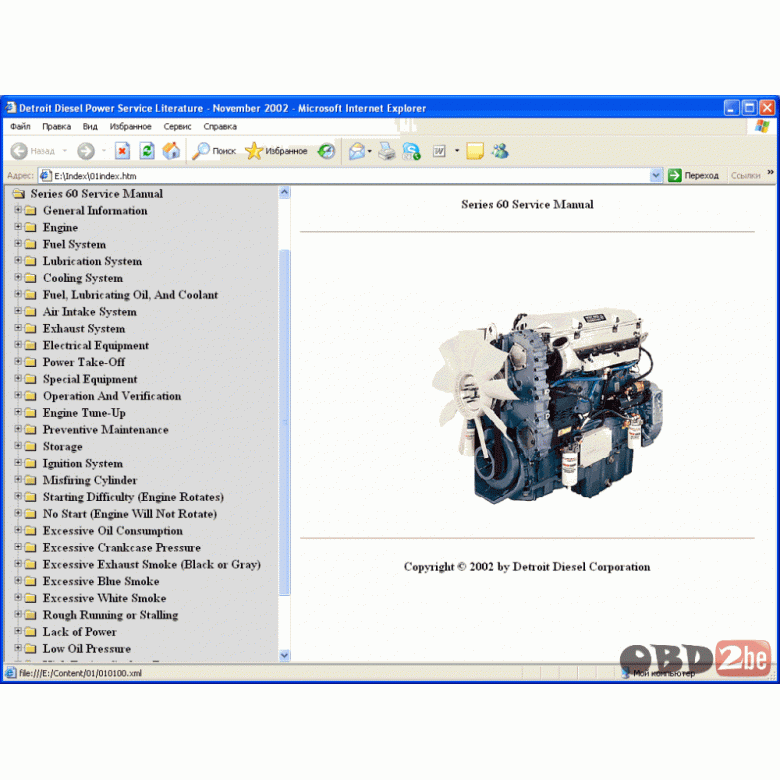The height and width of the screenshot is (780, 780).
Task: Open Fuel, Lubricating Oil, And Coolant entry
Action: tap(130, 294)
